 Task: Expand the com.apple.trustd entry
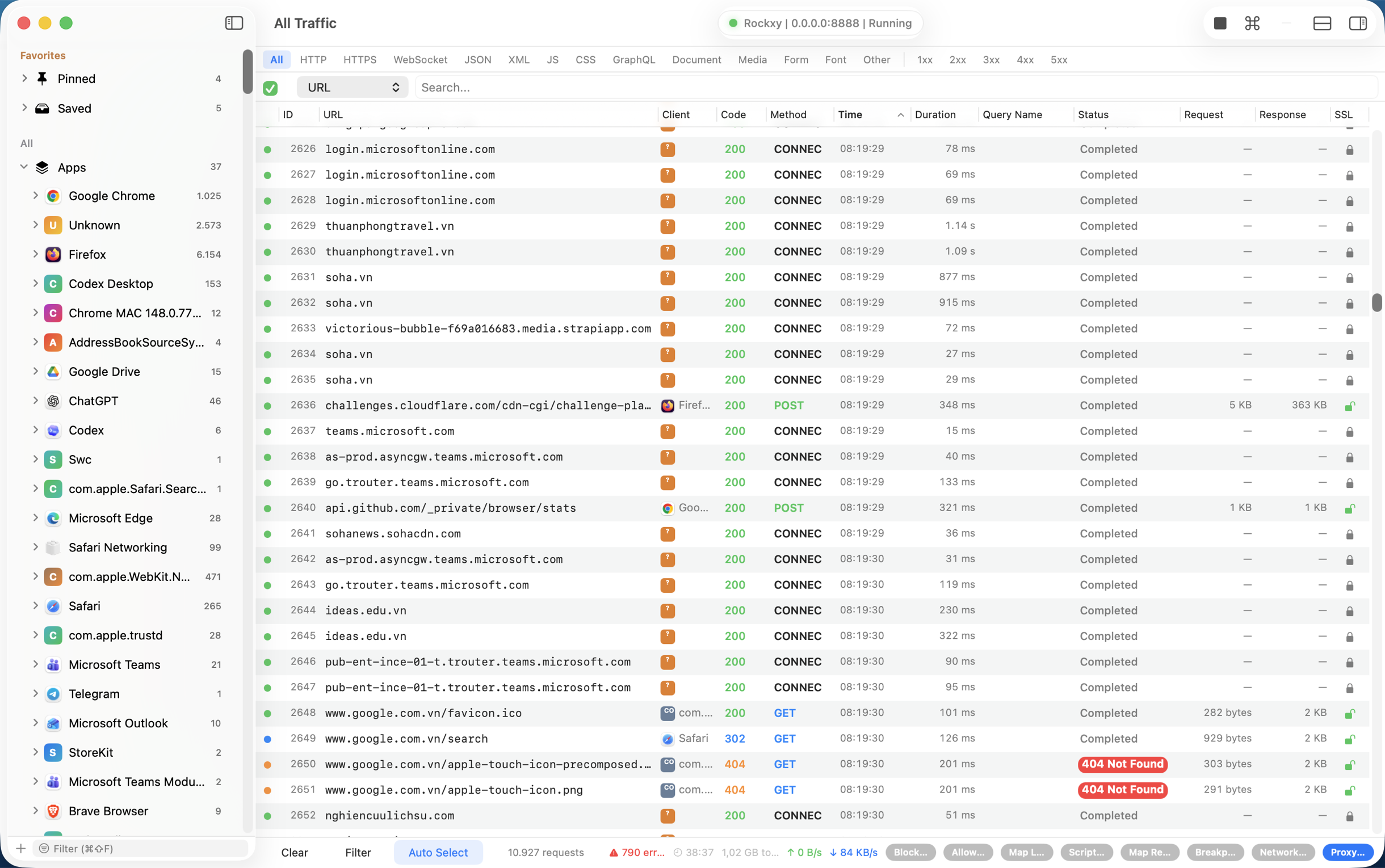pos(35,635)
